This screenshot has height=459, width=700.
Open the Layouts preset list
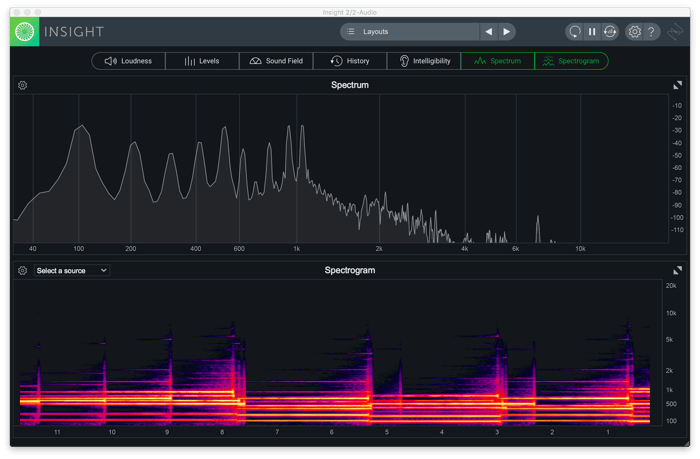click(409, 32)
